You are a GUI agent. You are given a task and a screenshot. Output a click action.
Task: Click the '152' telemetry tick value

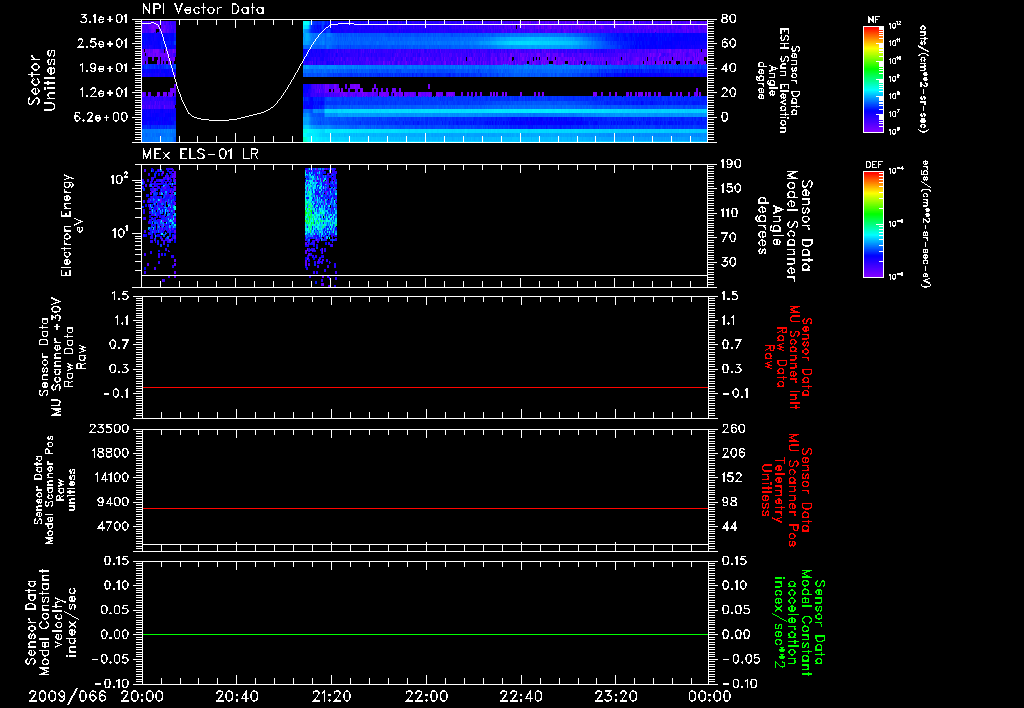tap(733, 477)
